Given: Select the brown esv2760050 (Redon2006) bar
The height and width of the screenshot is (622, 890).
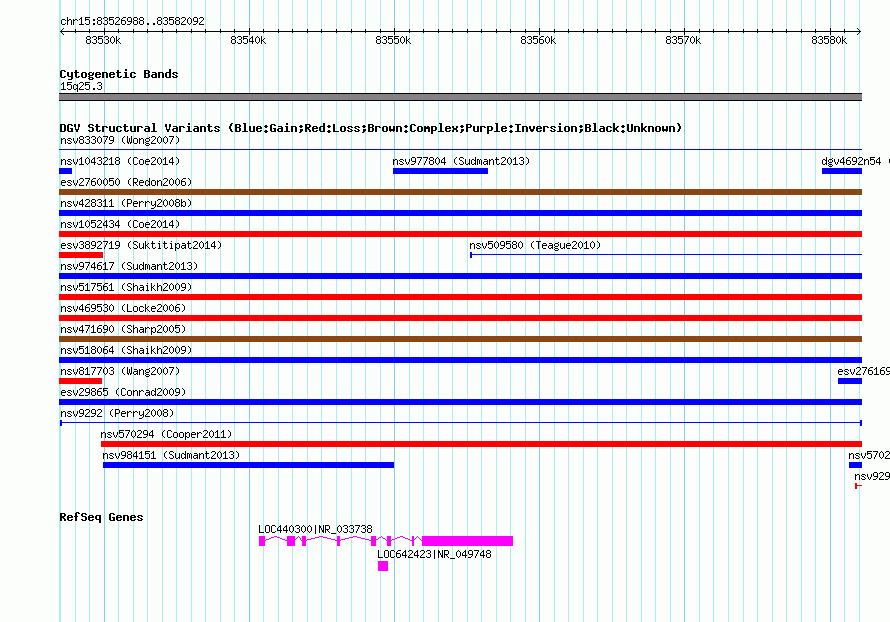Looking at the screenshot, I should 460,192.
